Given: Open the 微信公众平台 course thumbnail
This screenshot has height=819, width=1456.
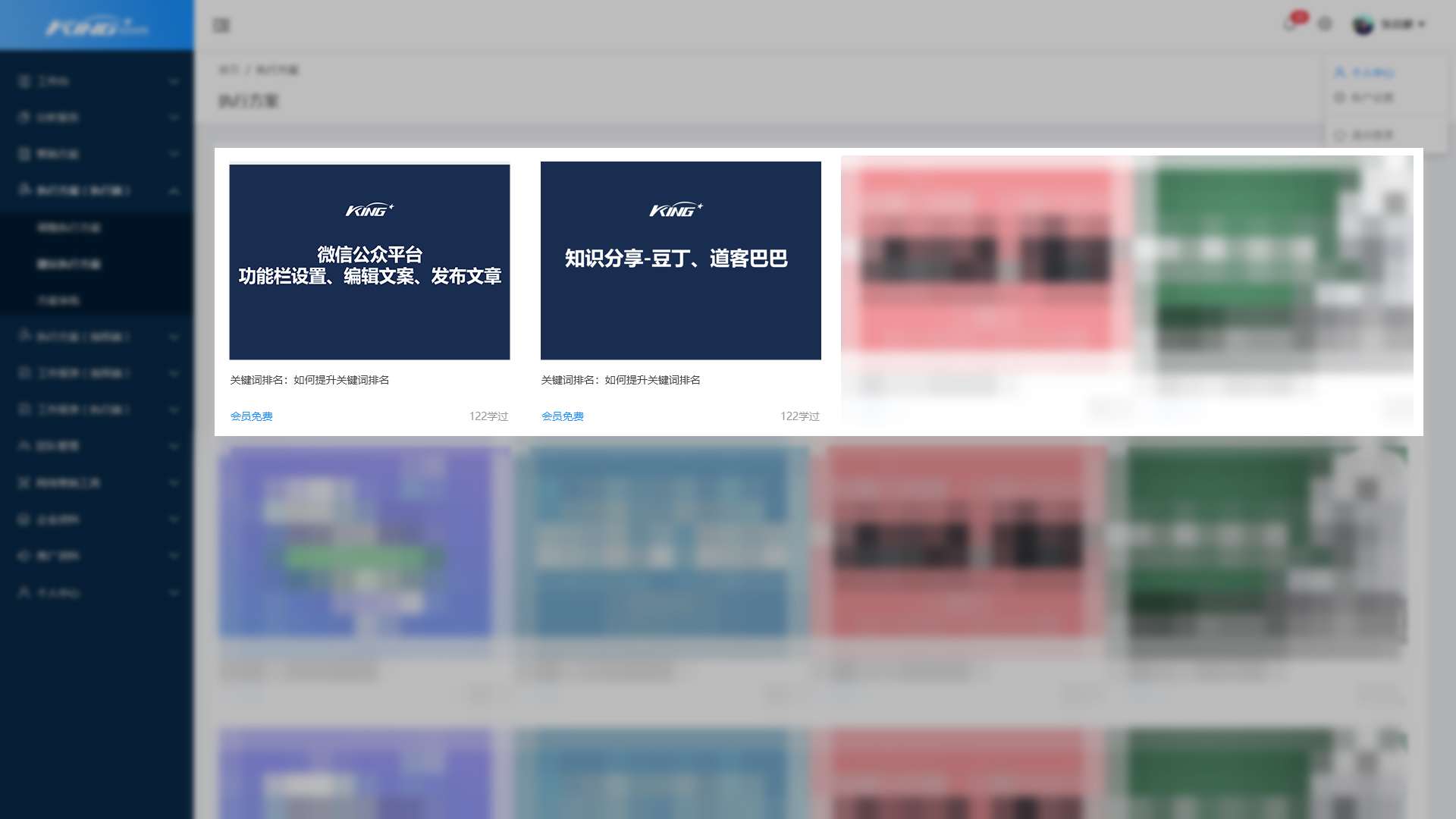Looking at the screenshot, I should pos(369,262).
